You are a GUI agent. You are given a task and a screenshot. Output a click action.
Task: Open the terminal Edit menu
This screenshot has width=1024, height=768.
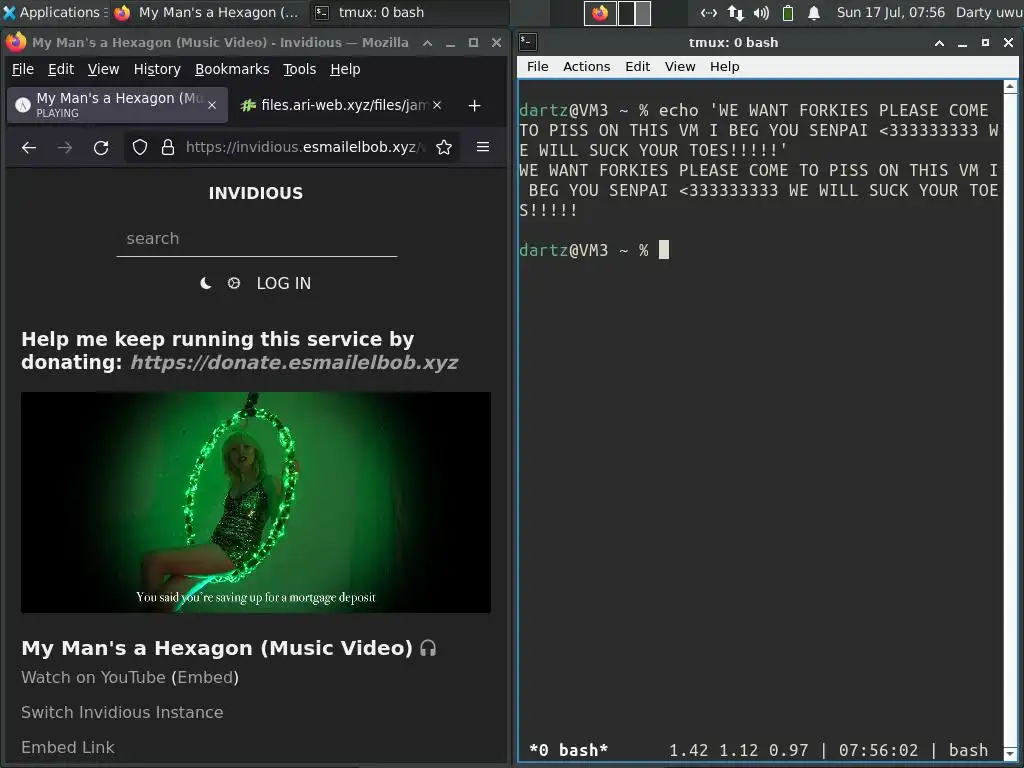tap(637, 67)
